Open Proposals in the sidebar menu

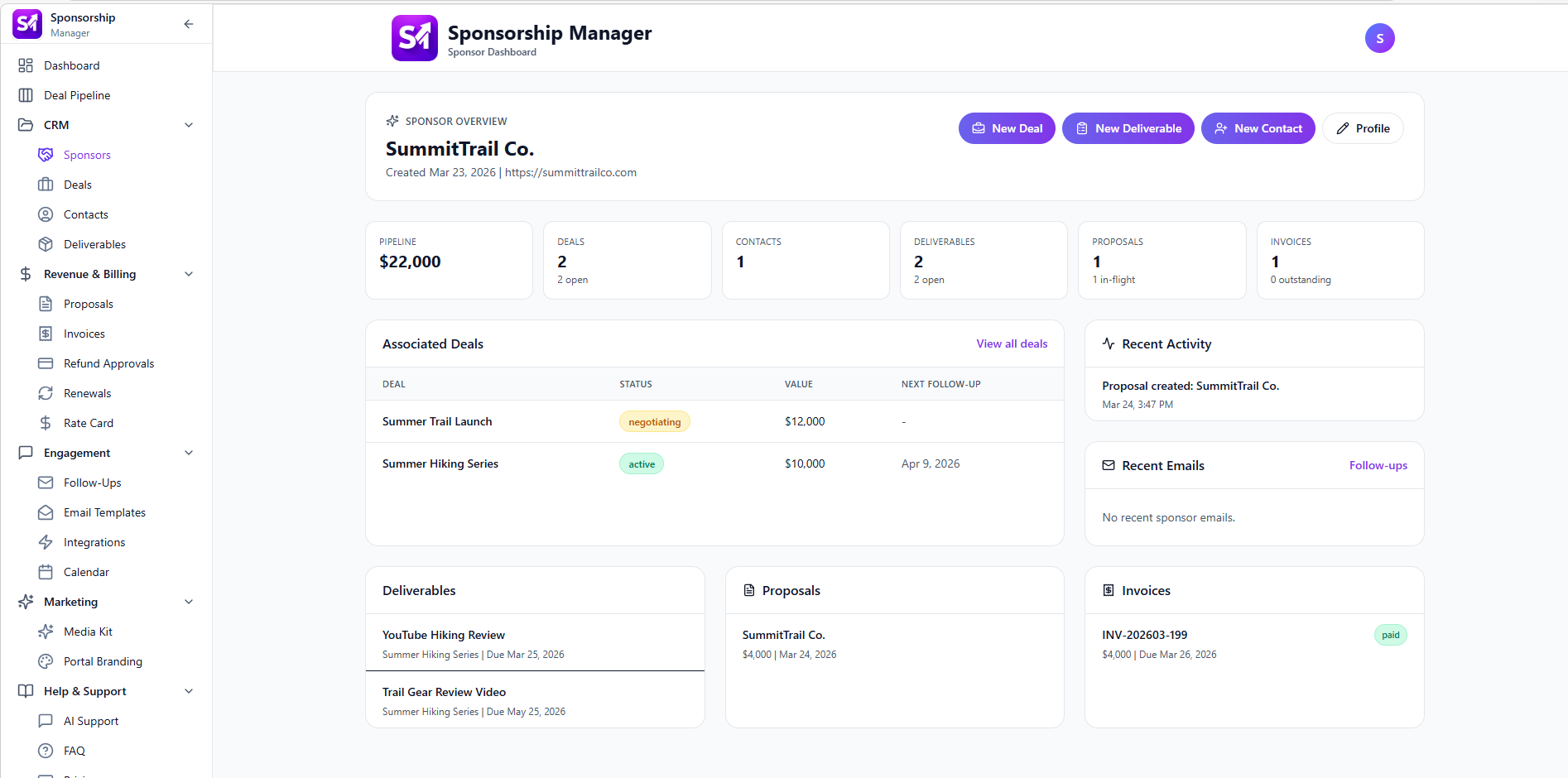pos(89,304)
